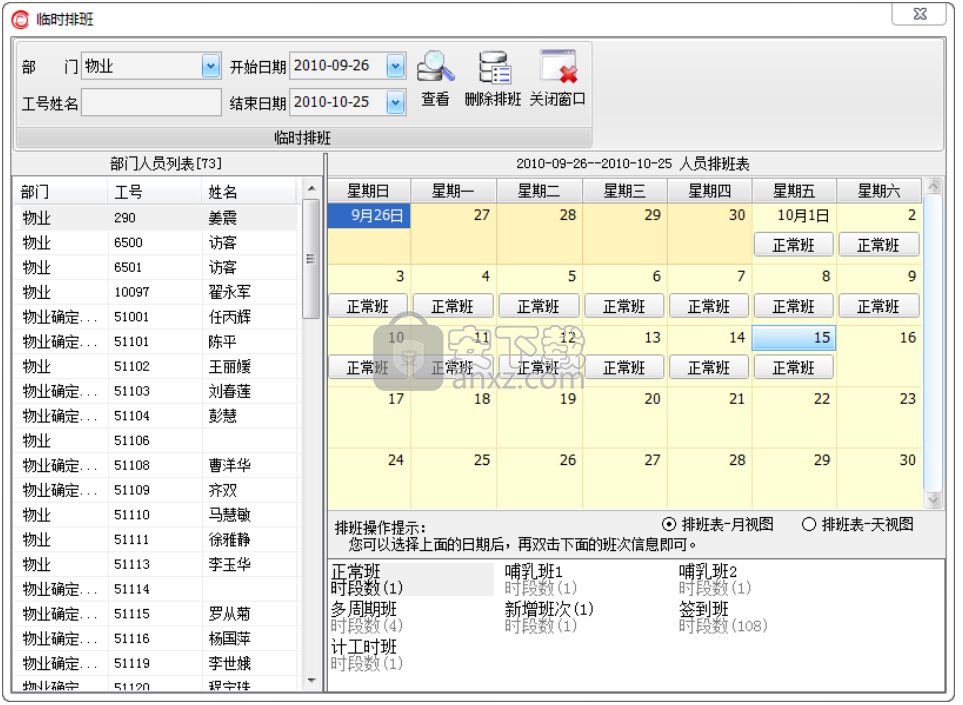
Task: Select employee 曹洋华 row
Action: [x=157, y=465]
